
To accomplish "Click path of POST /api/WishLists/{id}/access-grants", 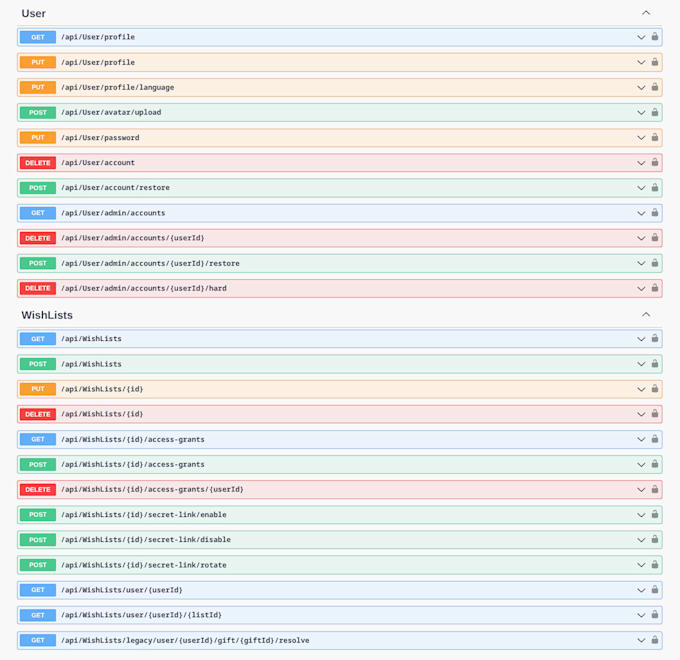I will click(x=132, y=464).
